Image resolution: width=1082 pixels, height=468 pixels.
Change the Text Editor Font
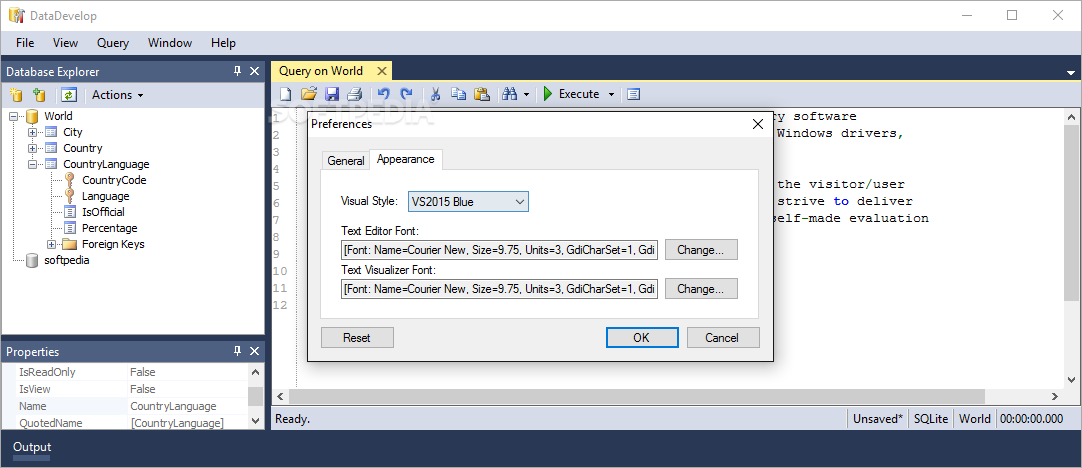701,250
